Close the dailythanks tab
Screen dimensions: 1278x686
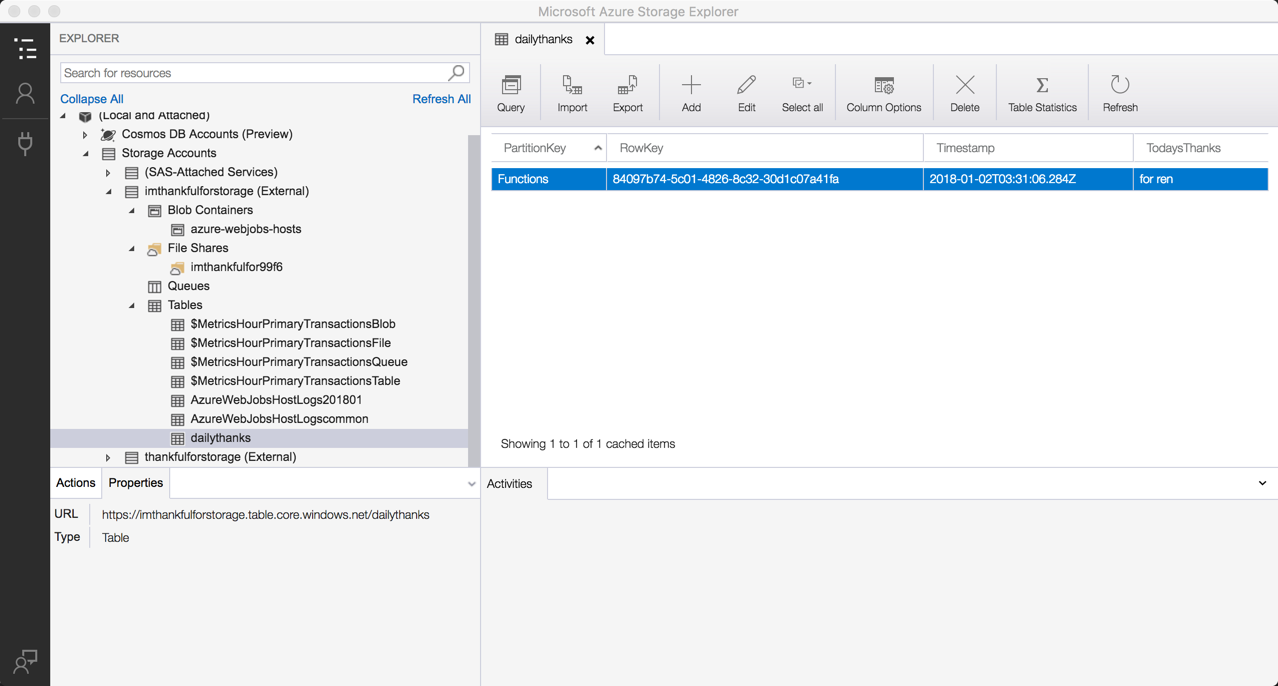click(590, 40)
